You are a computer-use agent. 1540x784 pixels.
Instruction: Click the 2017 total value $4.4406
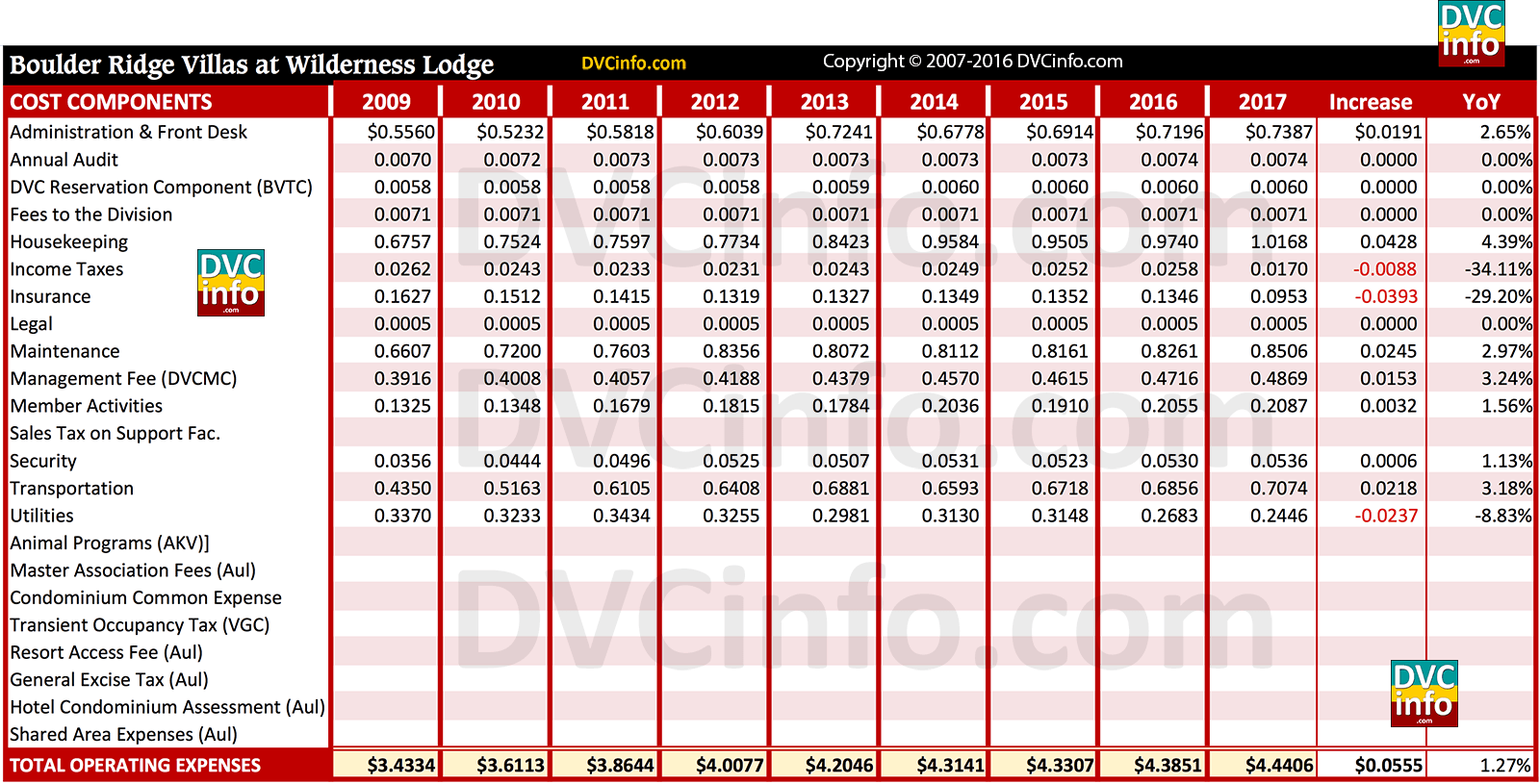1278,766
